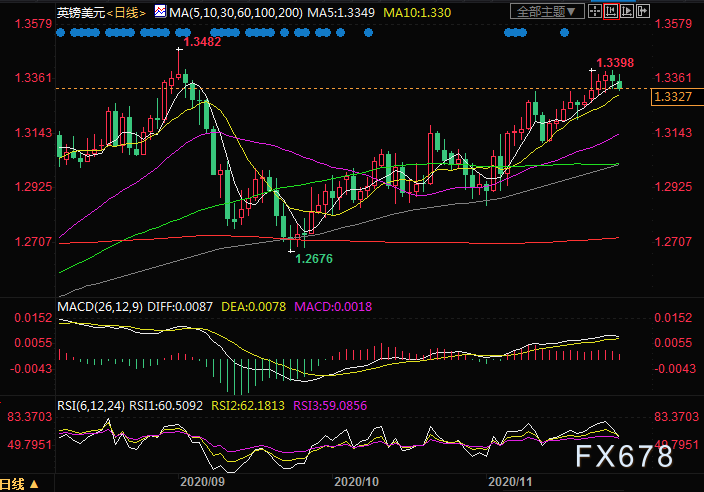
Task: Click the MA10:1.330 value
Action: pyautogui.click(x=417, y=13)
